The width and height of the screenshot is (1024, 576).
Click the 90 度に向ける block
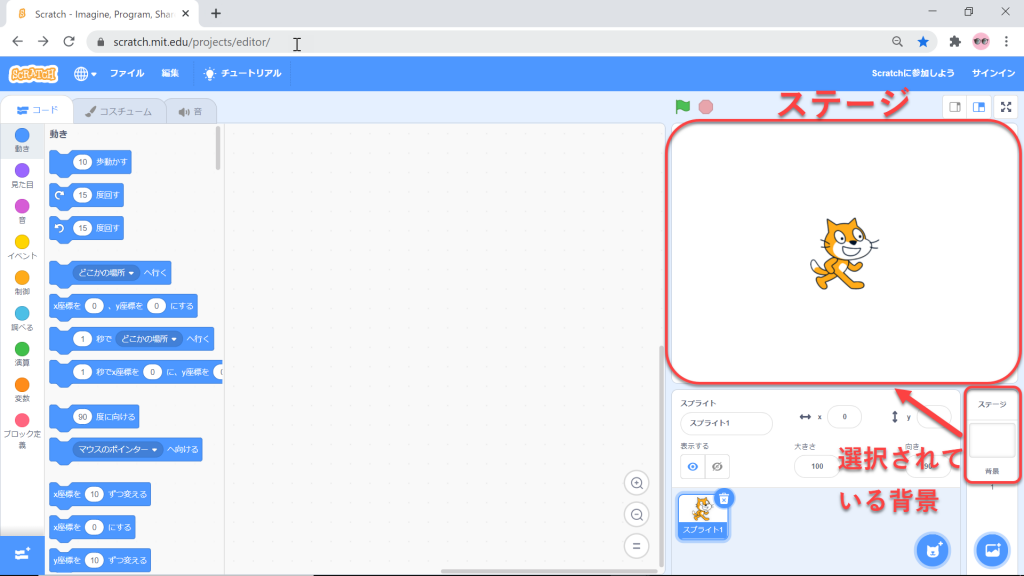(x=94, y=417)
